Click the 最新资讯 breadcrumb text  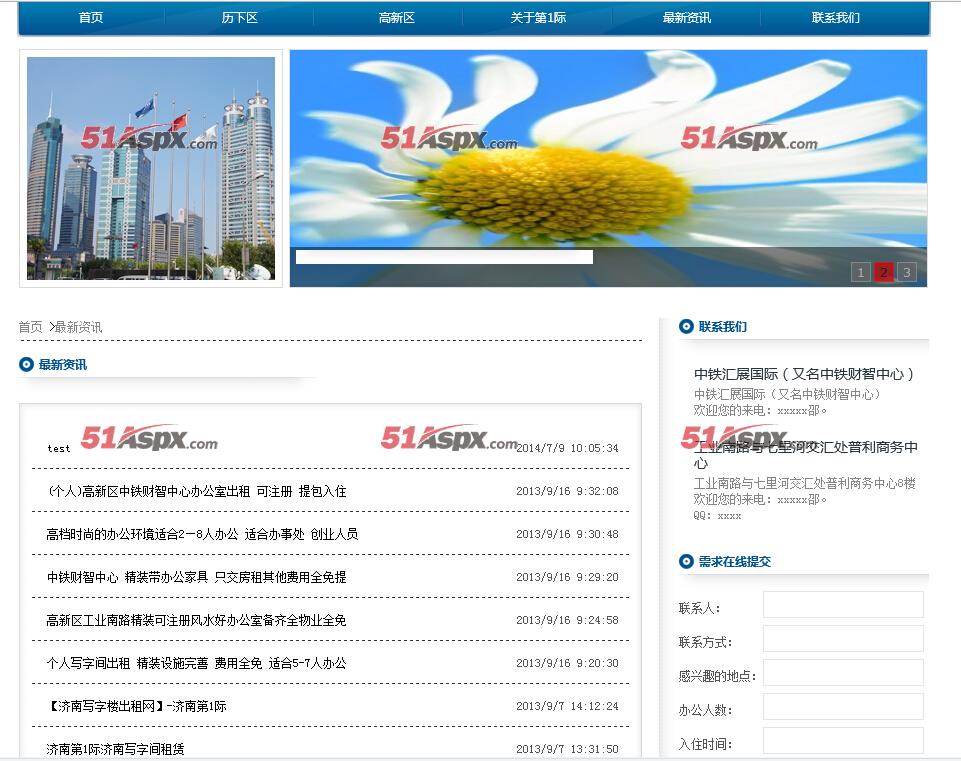pyautogui.click(x=78, y=327)
